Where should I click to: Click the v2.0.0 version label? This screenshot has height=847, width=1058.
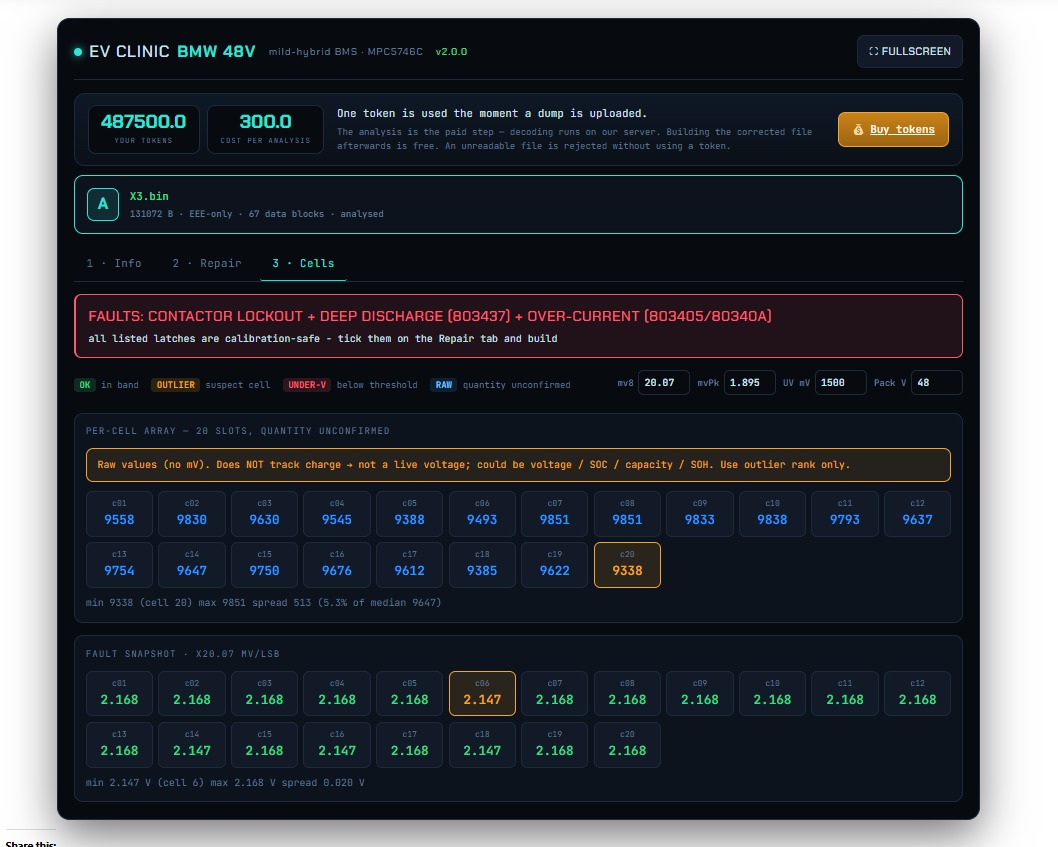pos(451,52)
